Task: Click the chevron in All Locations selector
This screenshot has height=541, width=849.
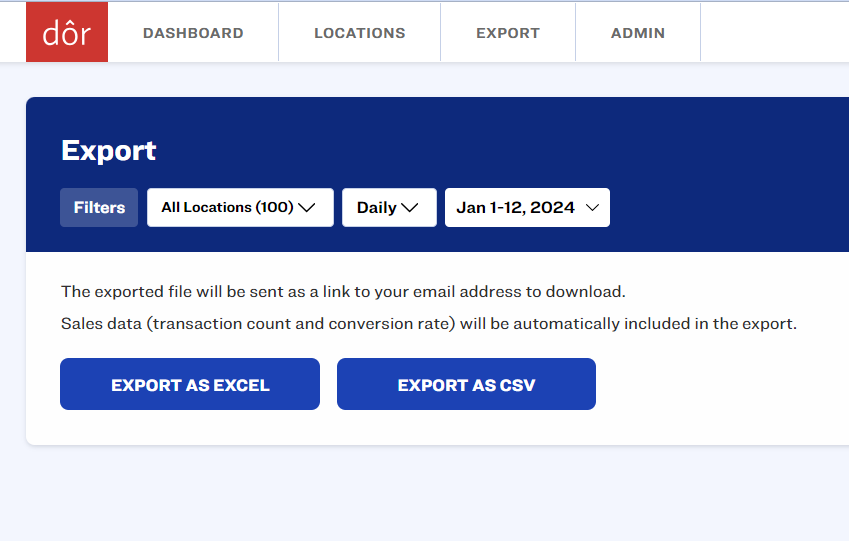Action: pyautogui.click(x=307, y=208)
